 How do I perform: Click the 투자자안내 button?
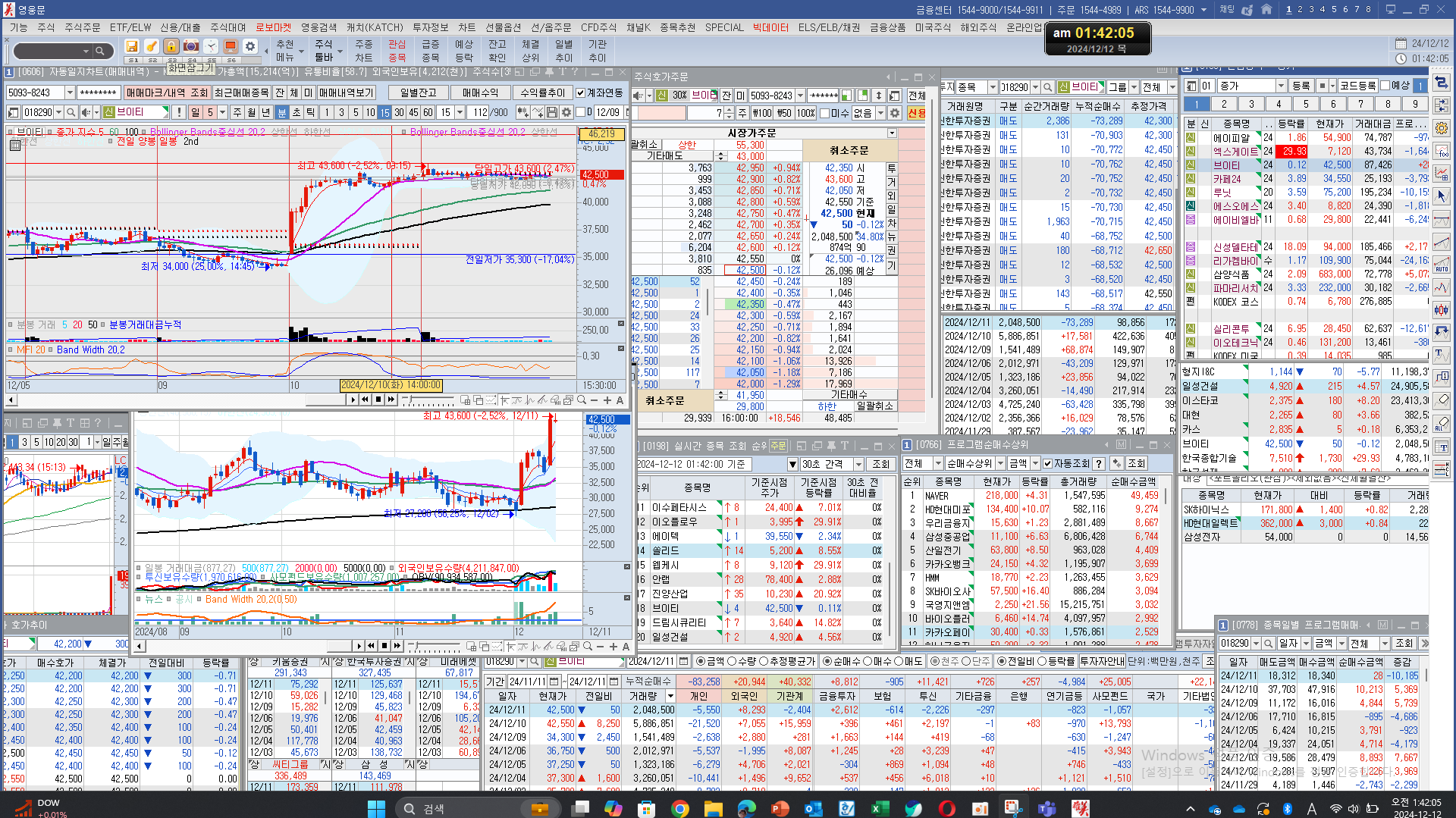(1102, 661)
